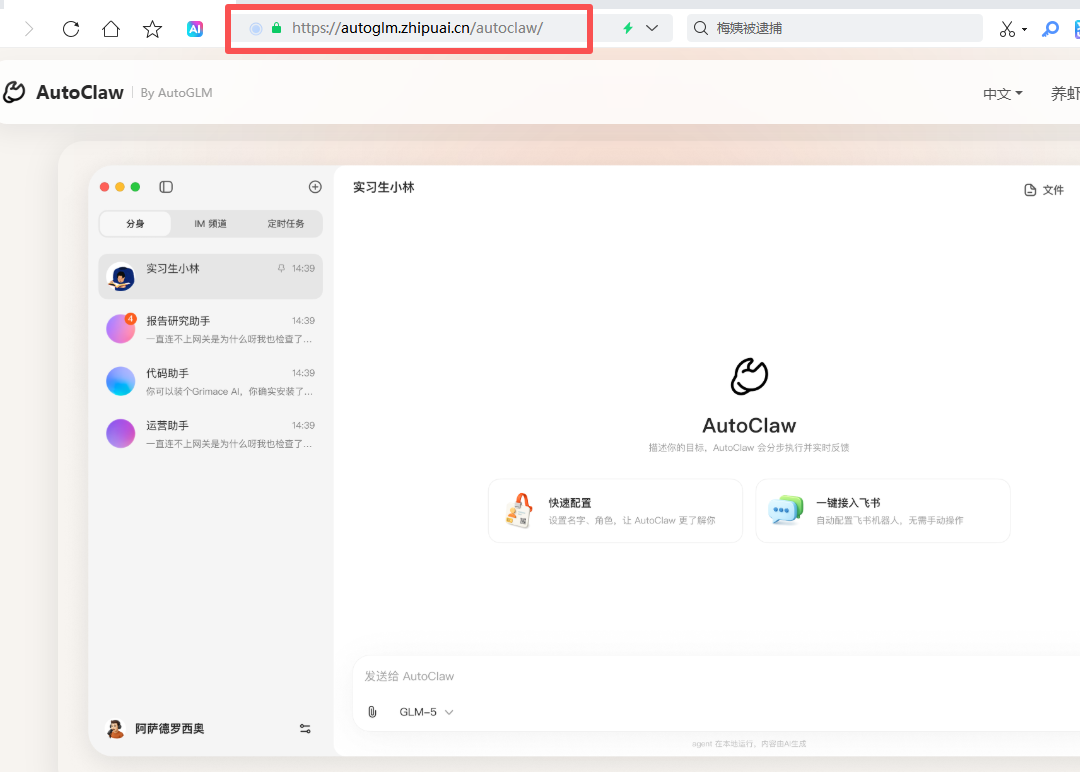The height and width of the screenshot is (772, 1080).
Task: Click the green padlock security icon
Action: pos(276,28)
